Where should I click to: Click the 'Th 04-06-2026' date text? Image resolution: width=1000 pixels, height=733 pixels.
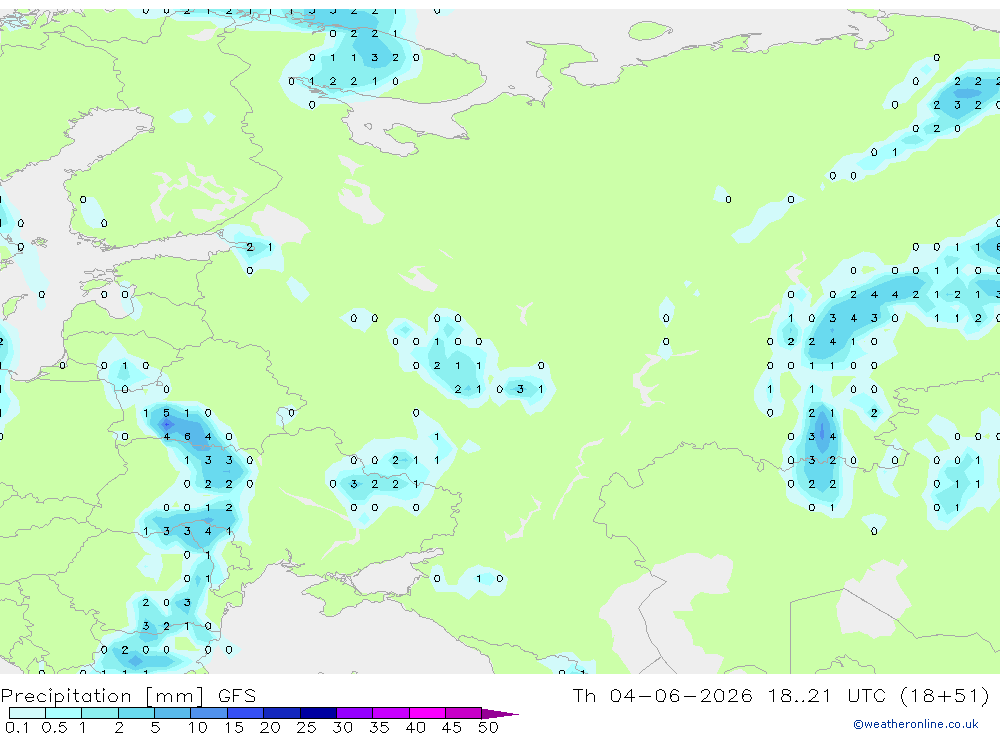pos(662,695)
